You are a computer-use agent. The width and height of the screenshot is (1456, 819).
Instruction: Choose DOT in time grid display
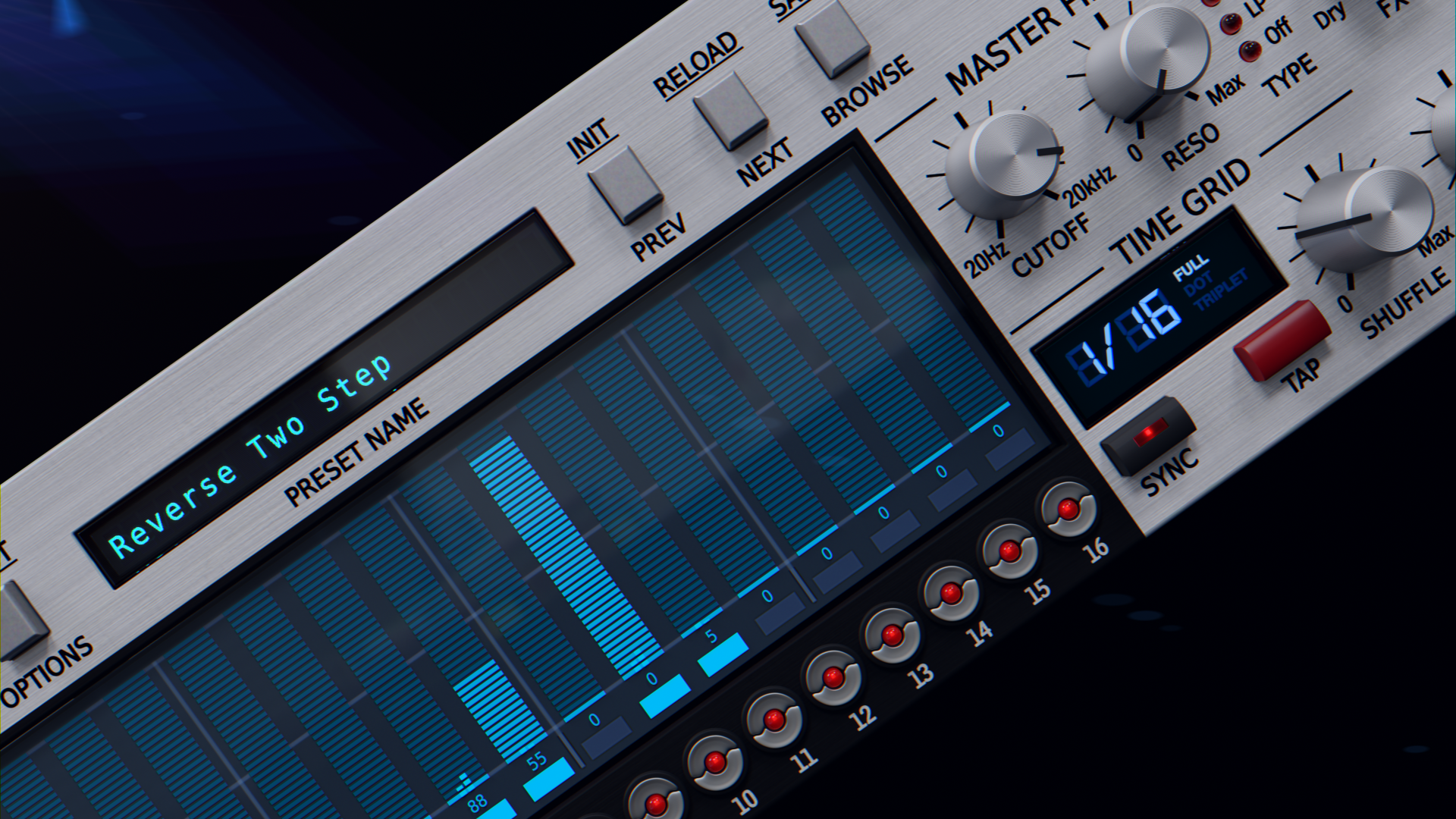click(1199, 284)
